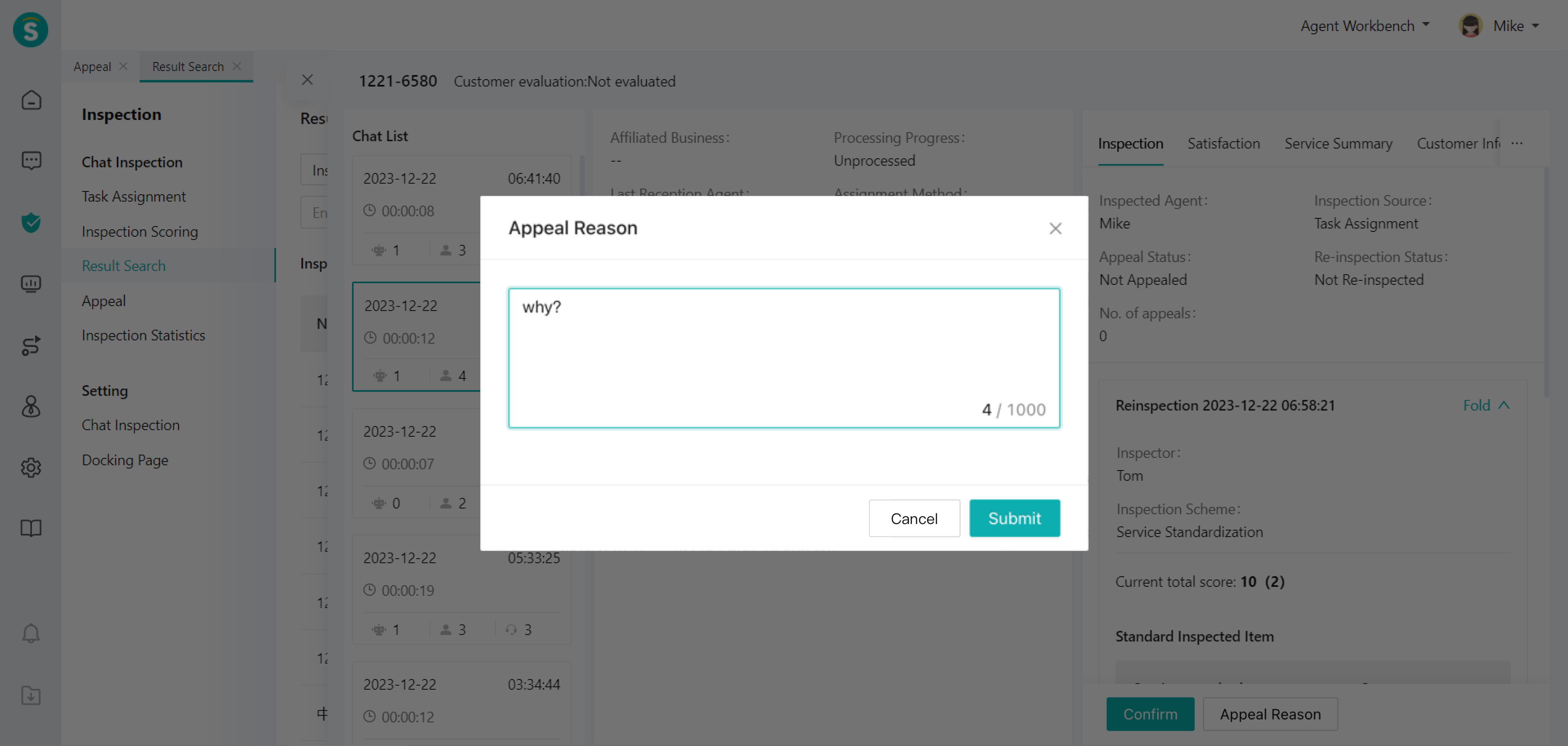Submit the appeal reason
The image size is (1568, 746).
pyautogui.click(x=1014, y=518)
